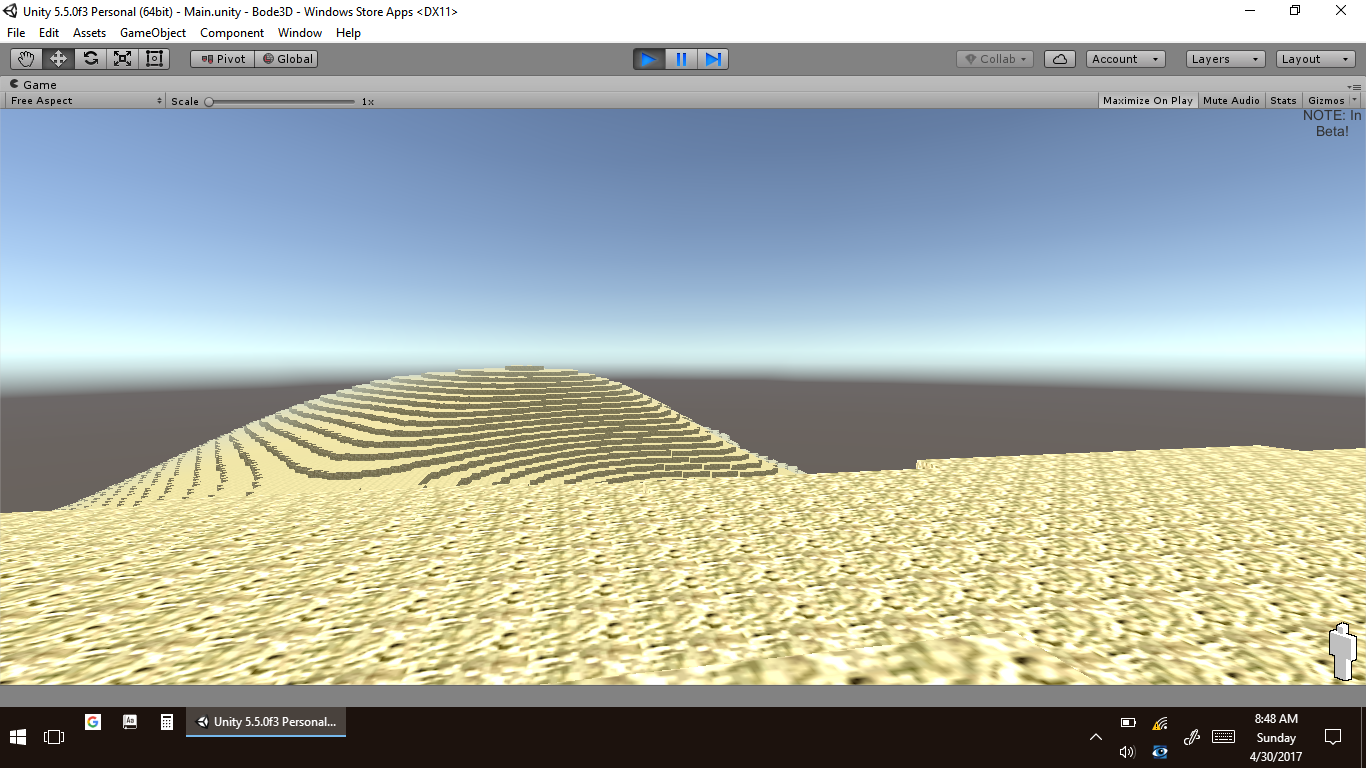Toggle Mute Audio in Game view
This screenshot has height=768, width=1366.
pyautogui.click(x=1231, y=101)
